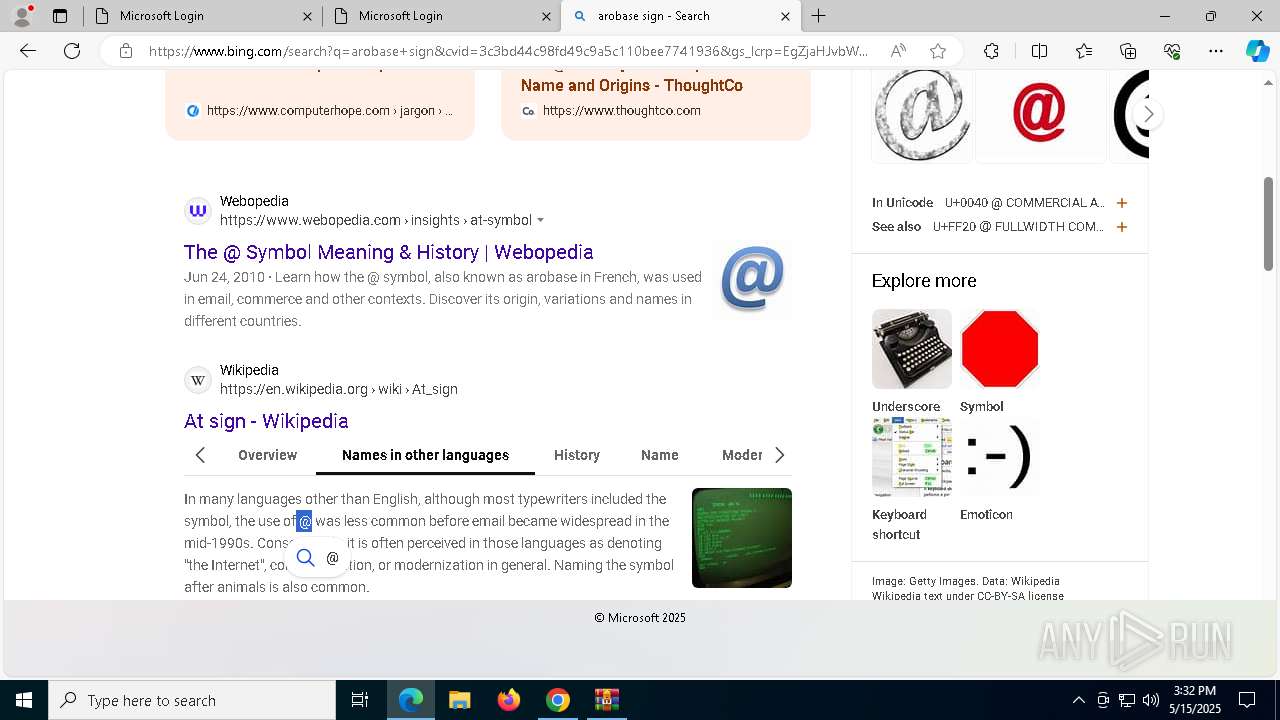Screen dimensions: 1280x720
Task: Add this page to favorites star
Action: click(938, 51)
